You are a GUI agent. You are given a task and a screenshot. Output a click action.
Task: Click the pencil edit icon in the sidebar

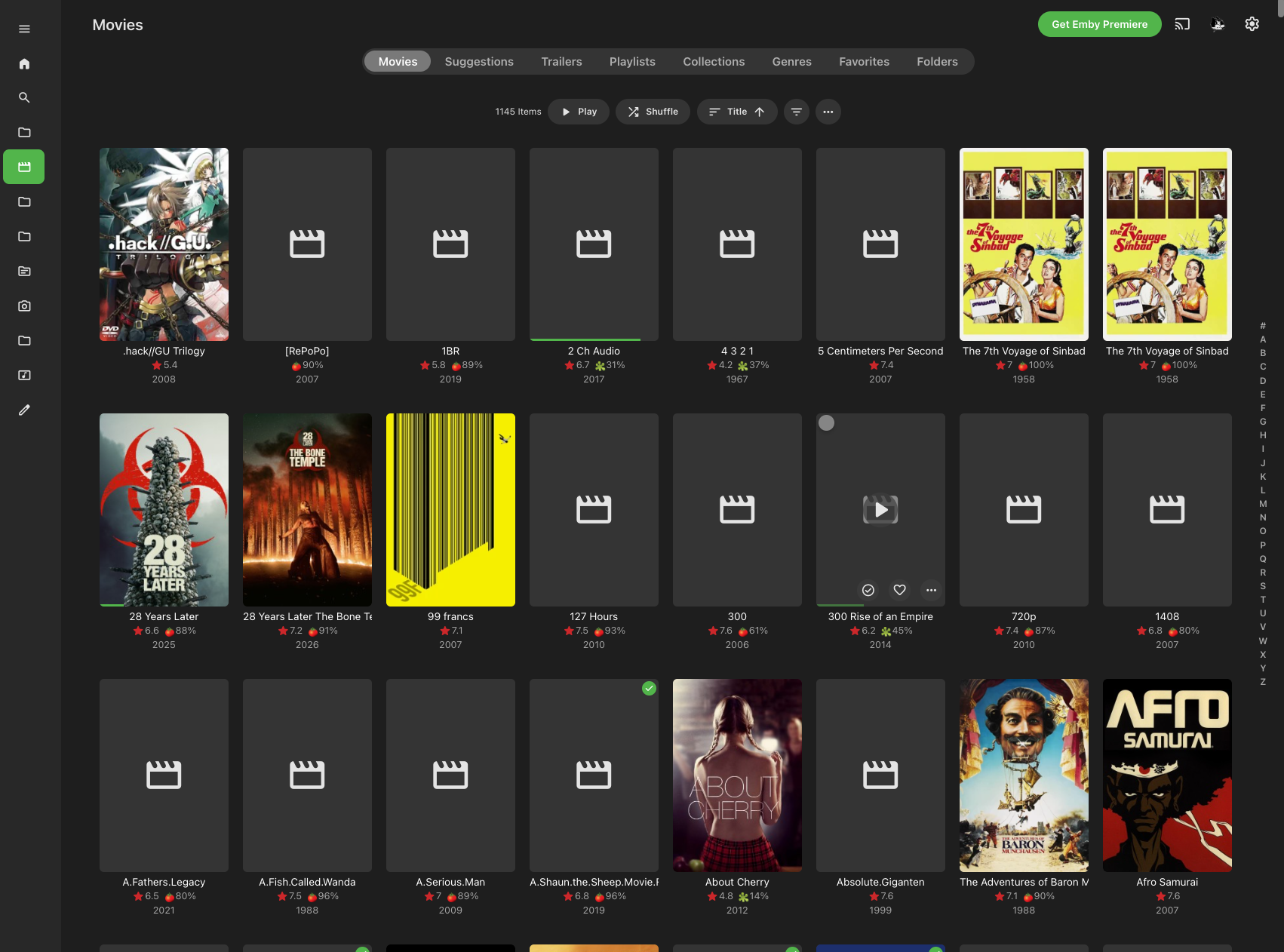pos(24,410)
